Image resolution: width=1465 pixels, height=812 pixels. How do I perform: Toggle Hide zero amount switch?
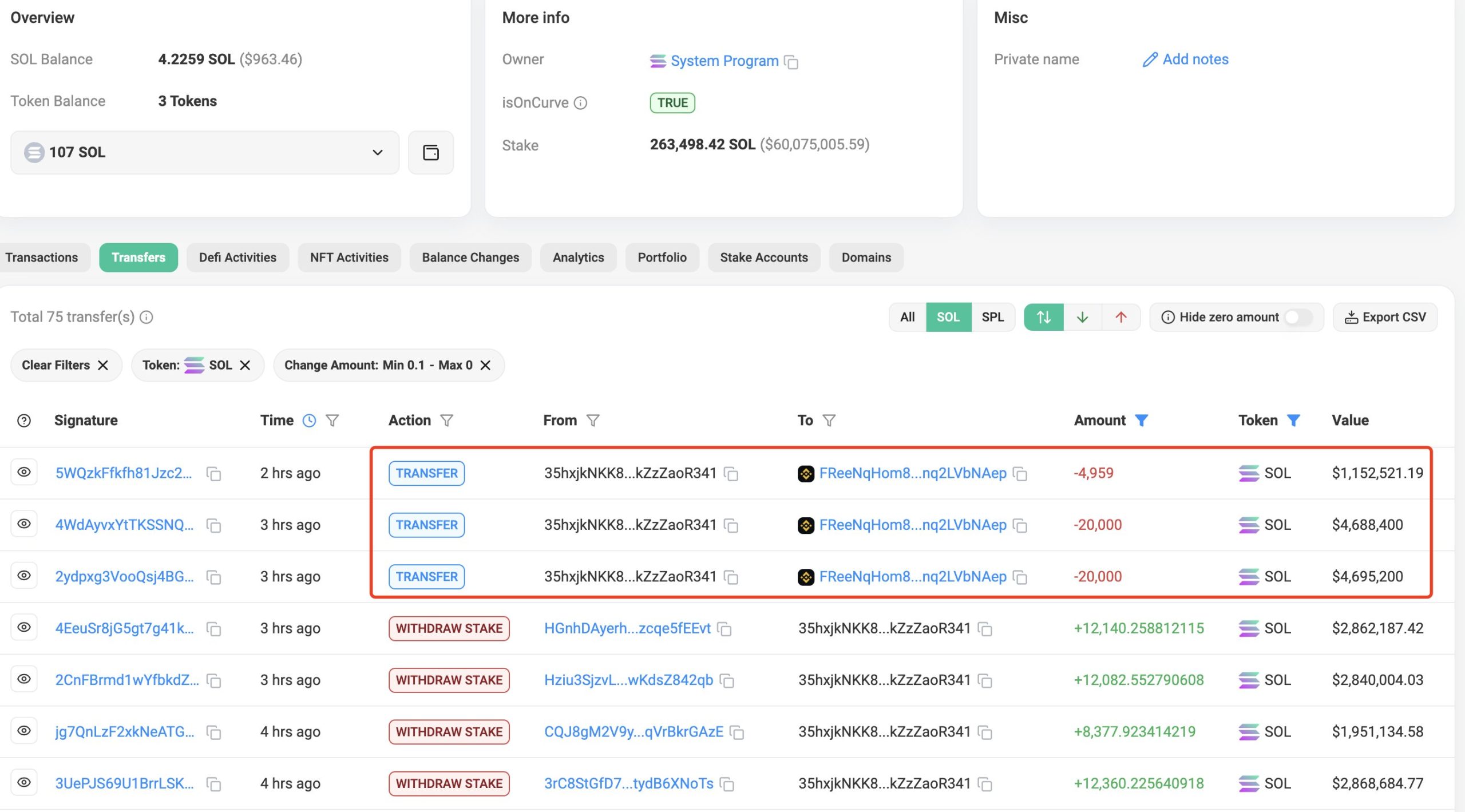pos(1297,317)
